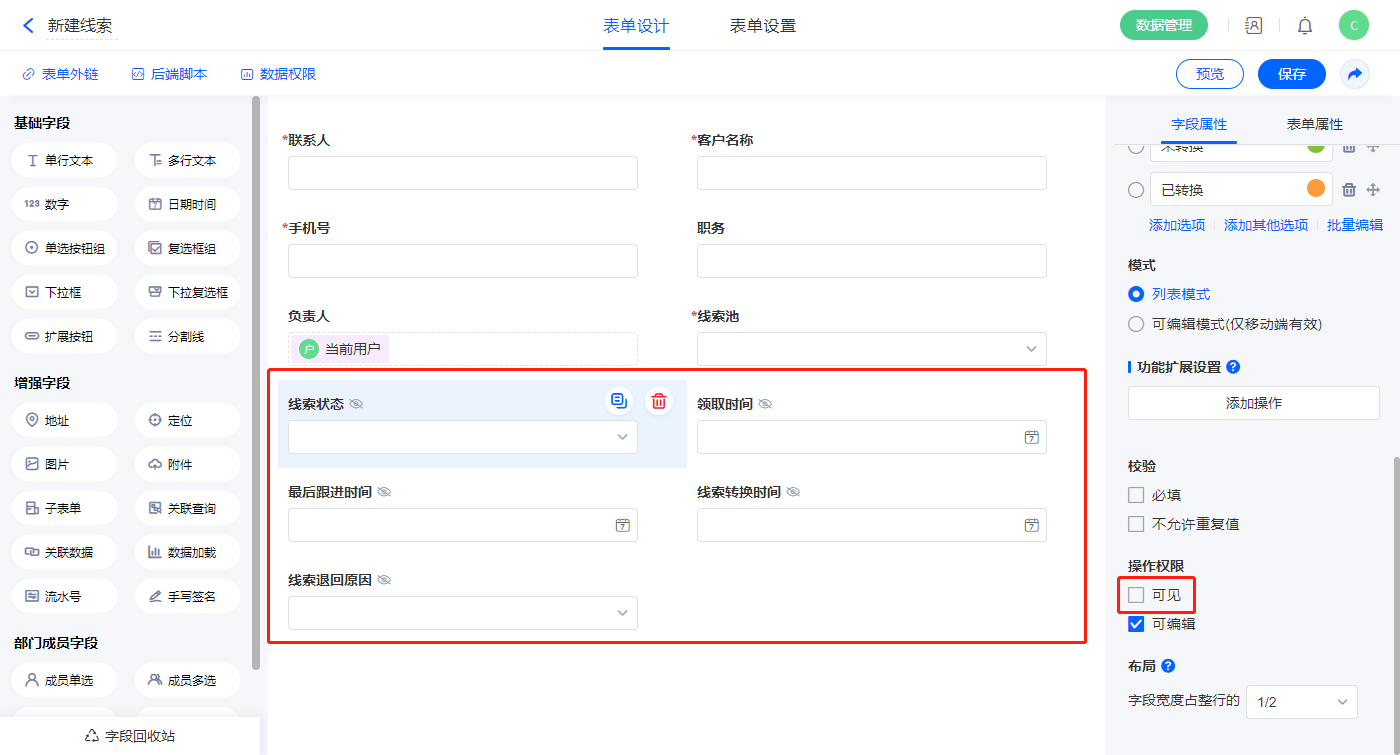
Task: Click the 保存 button
Action: [1291, 74]
